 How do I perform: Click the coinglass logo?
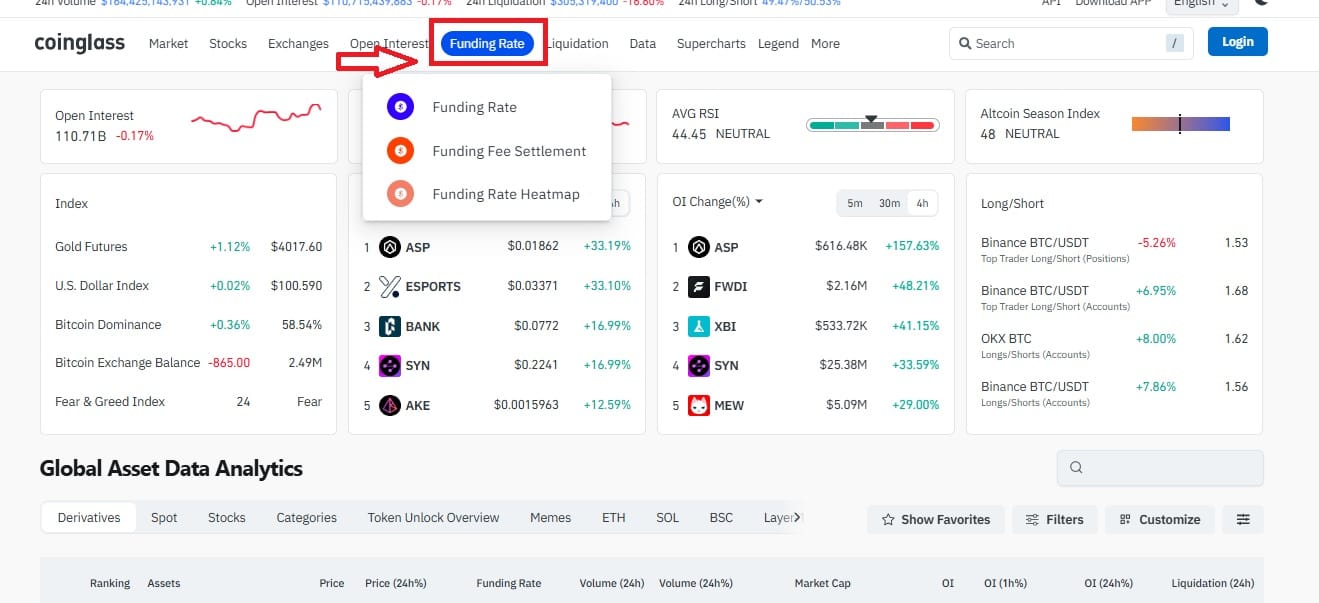coord(80,43)
